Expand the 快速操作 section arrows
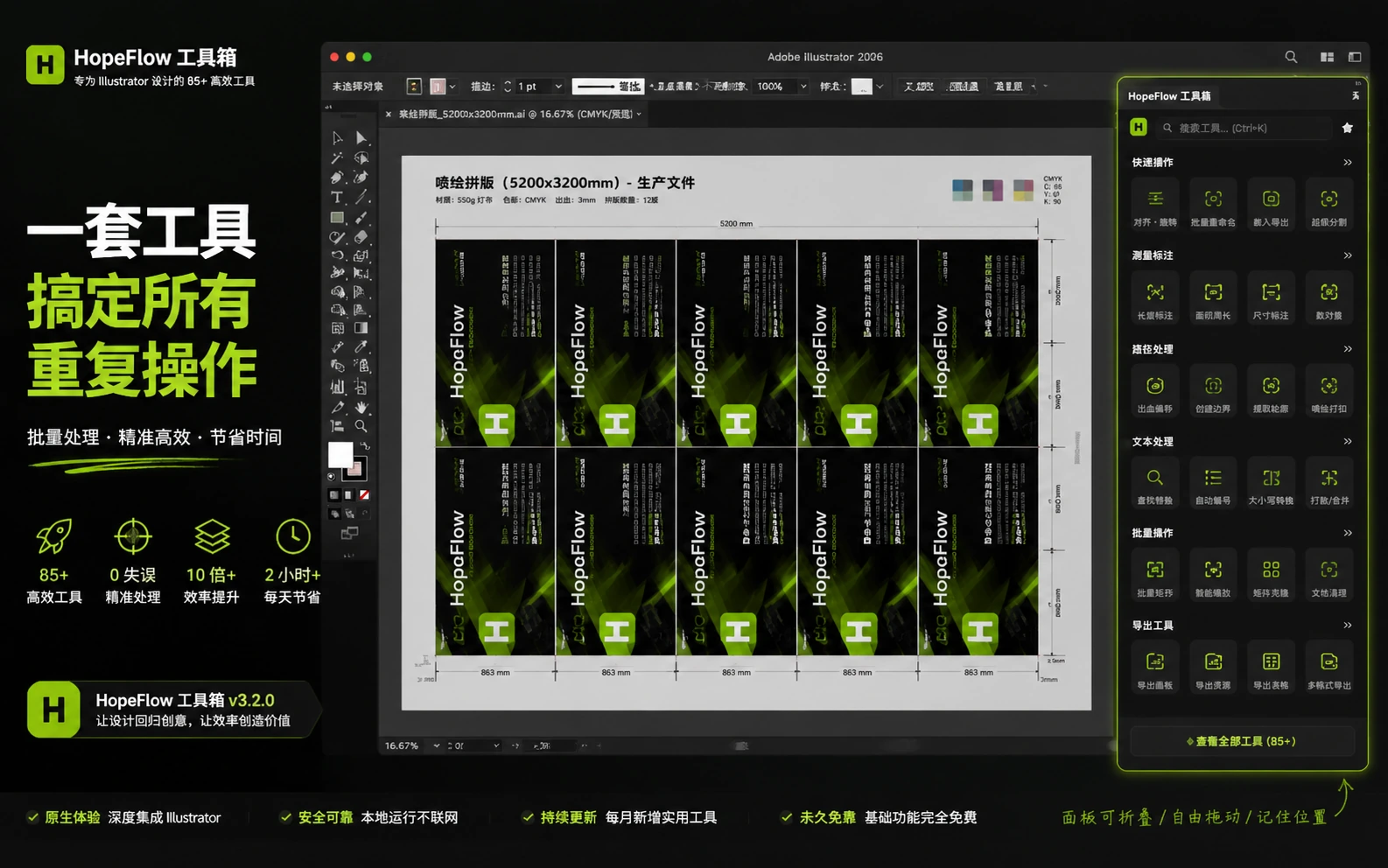 tap(1348, 162)
